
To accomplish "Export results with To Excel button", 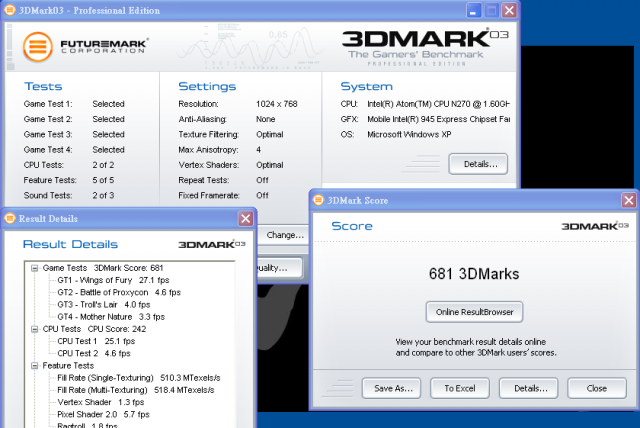I will 460,388.
